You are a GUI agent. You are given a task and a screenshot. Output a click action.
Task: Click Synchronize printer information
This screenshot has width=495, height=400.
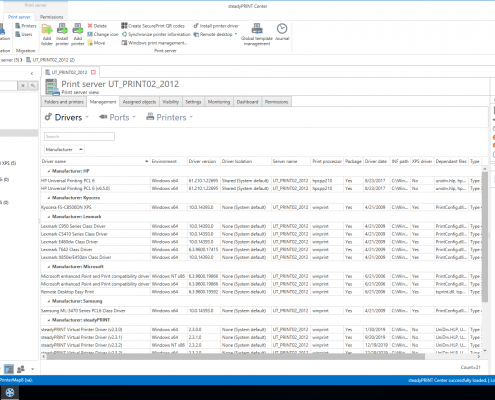[x=156, y=34]
